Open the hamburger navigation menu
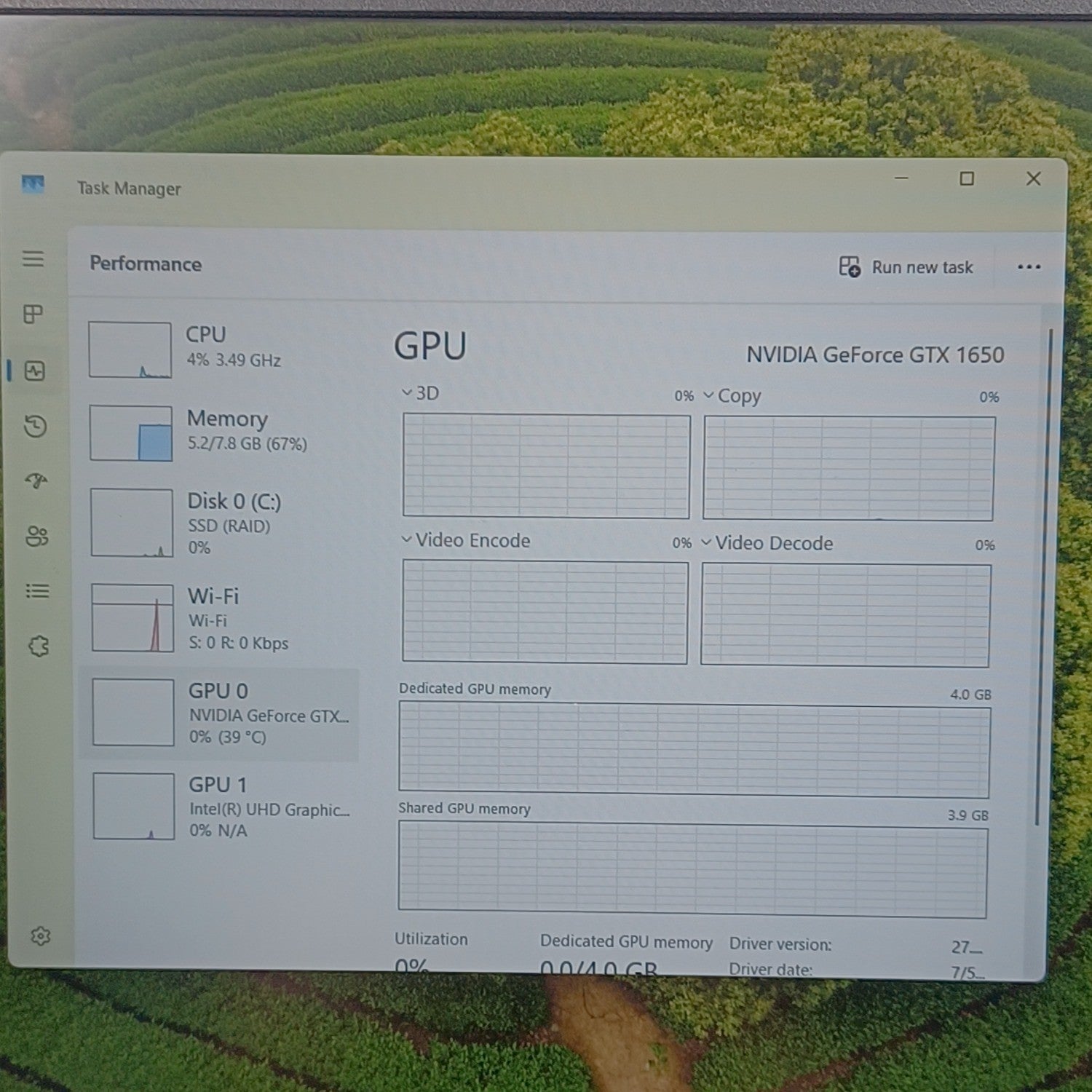Image resolution: width=1092 pixels, height=1092 pixels. [x=33, y=258]
